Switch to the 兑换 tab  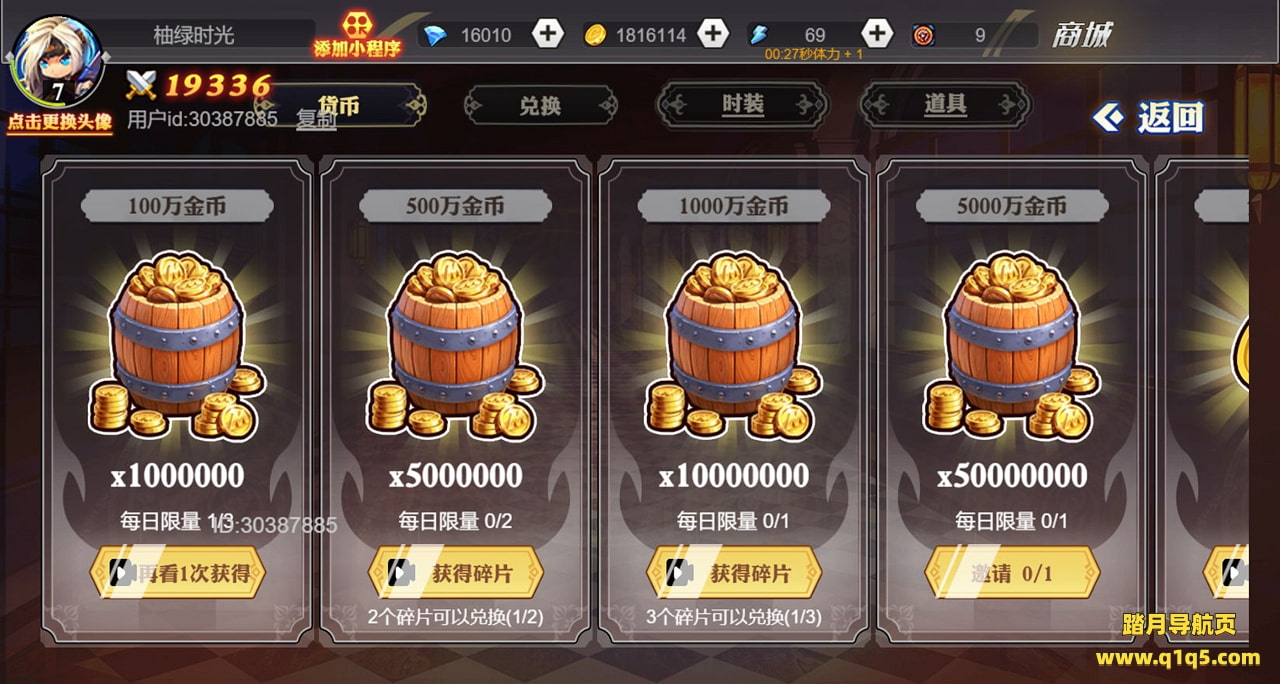click(540, 105)
